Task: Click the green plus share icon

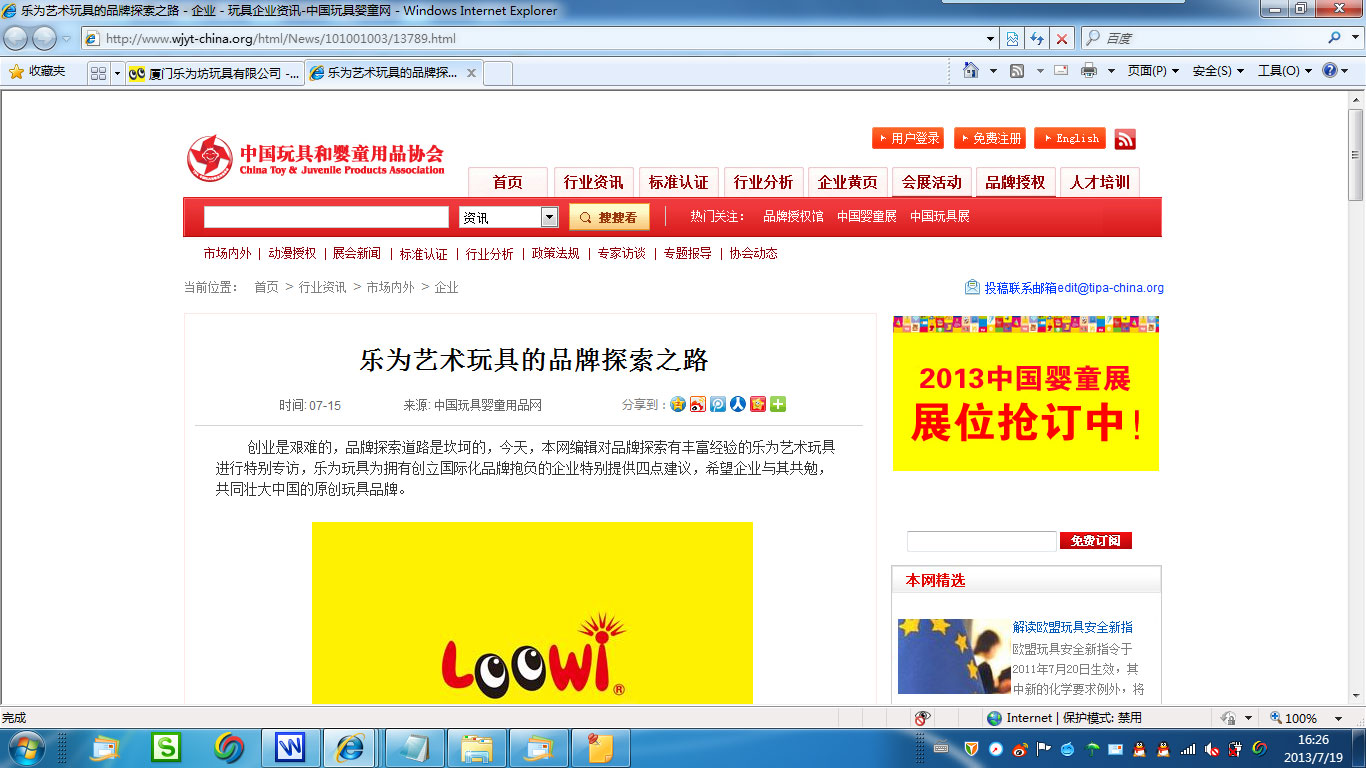Action: click(x=778, y=404)
